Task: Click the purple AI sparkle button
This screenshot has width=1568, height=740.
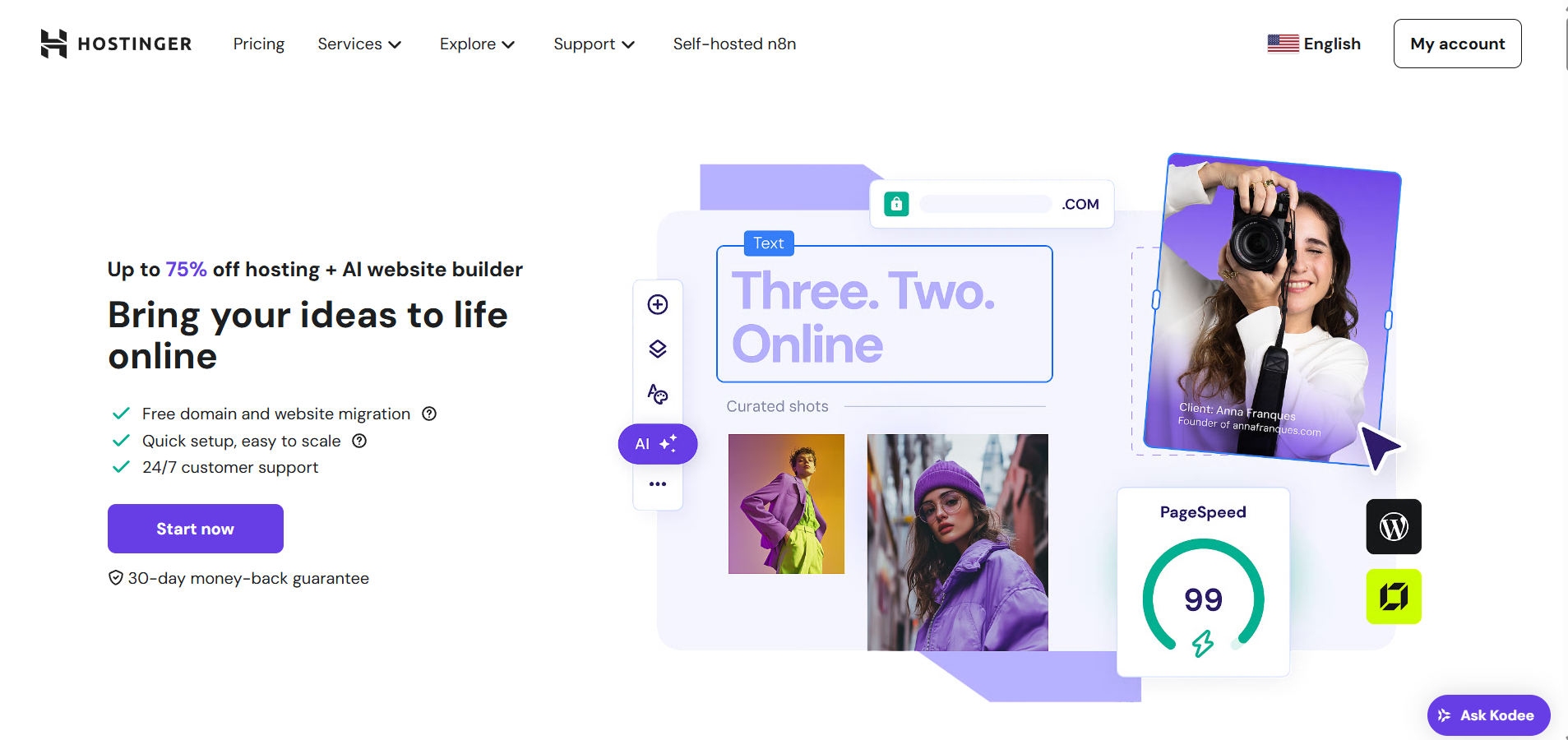Action: click(x=658, y=444)
